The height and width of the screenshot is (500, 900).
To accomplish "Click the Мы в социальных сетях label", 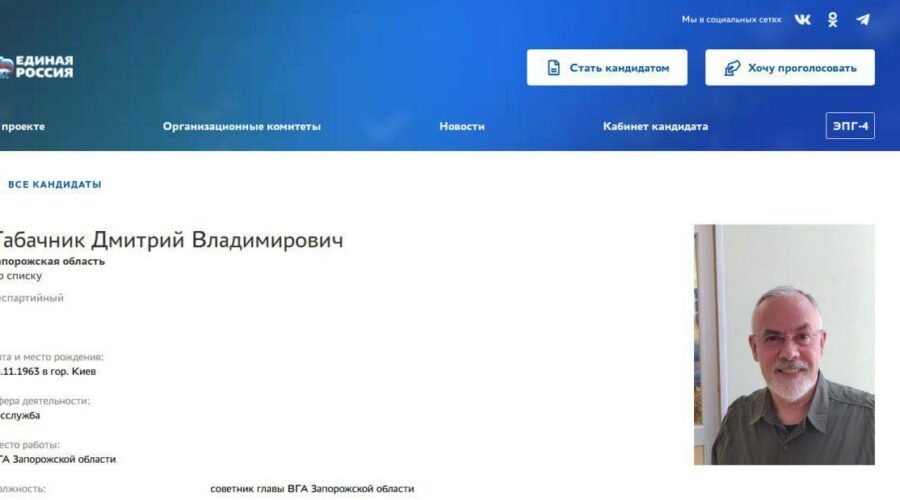I will pyautogui.click(x=731, y=20).
